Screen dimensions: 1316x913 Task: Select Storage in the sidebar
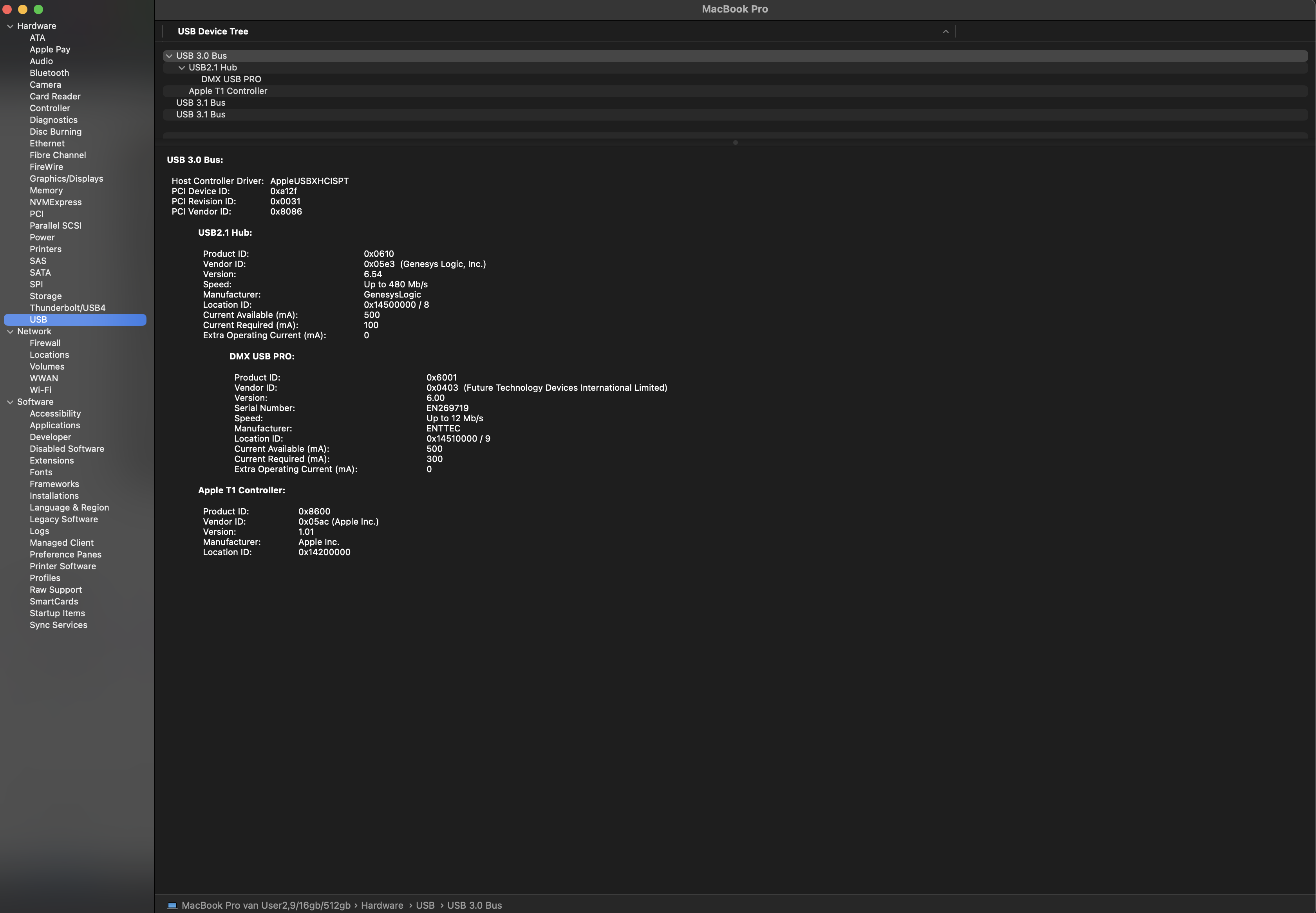tap(46, 296)
